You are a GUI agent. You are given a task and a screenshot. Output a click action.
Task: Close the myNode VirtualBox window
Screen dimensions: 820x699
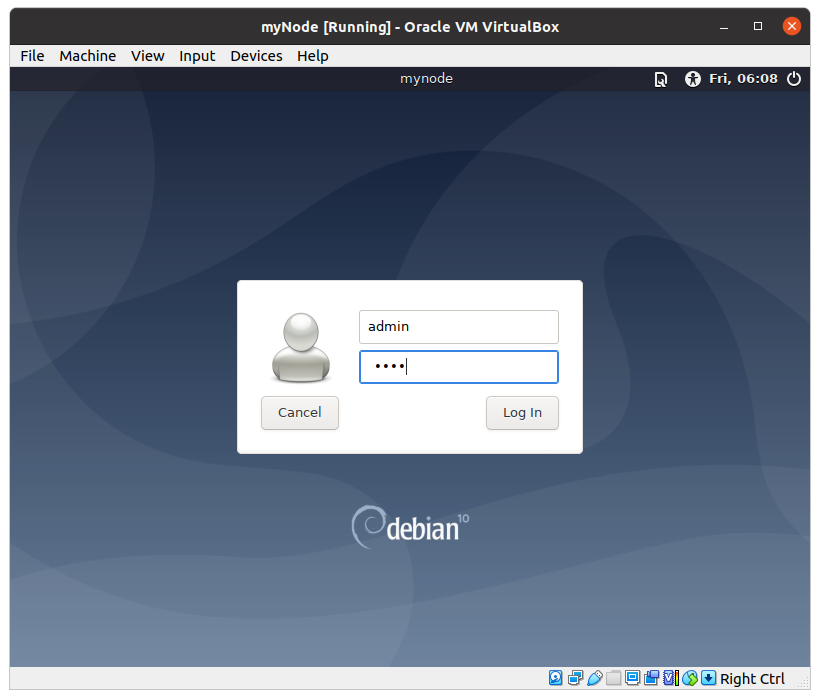click(x=792, y=26)
